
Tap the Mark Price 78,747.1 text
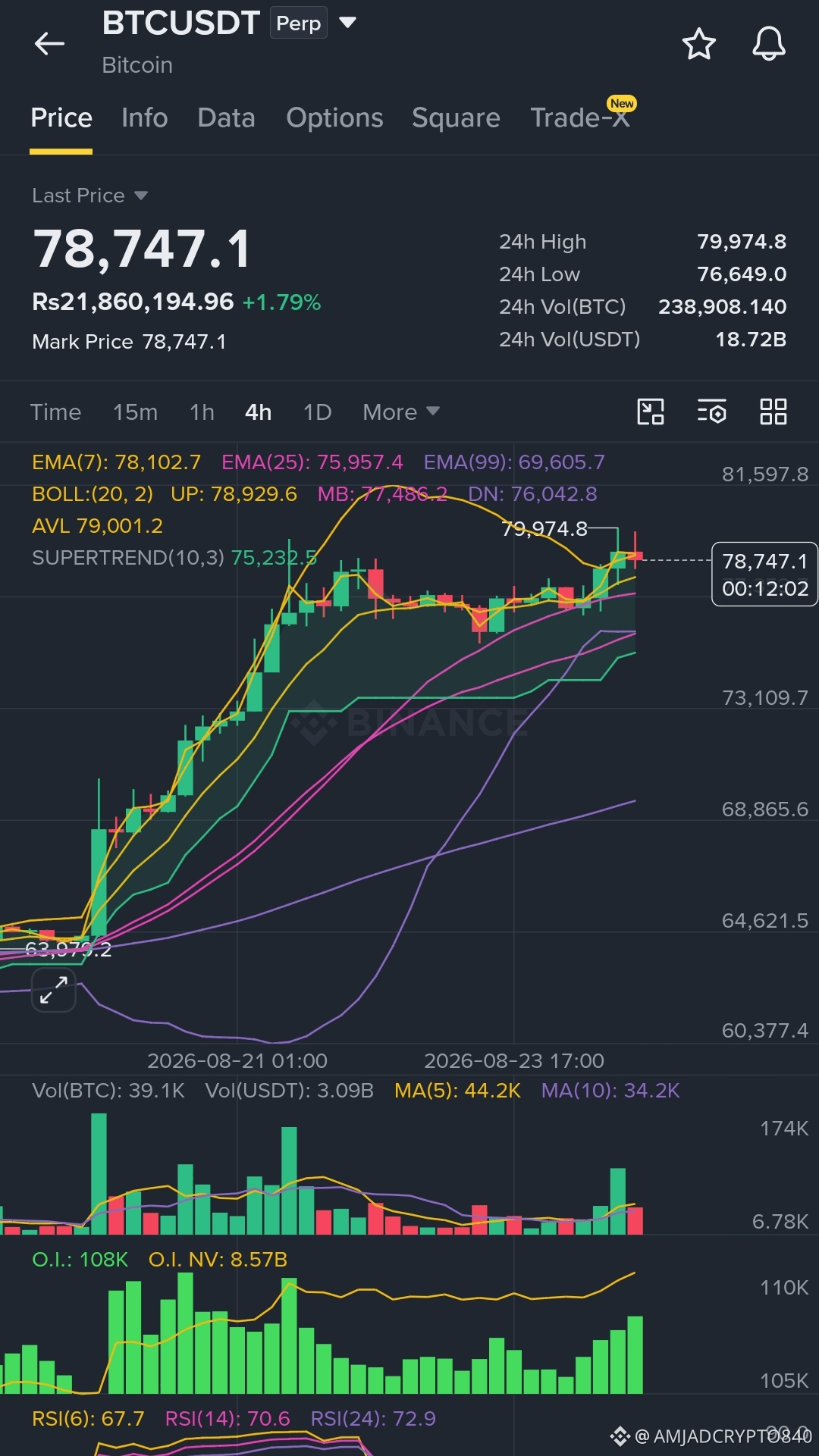pos(129,342)
